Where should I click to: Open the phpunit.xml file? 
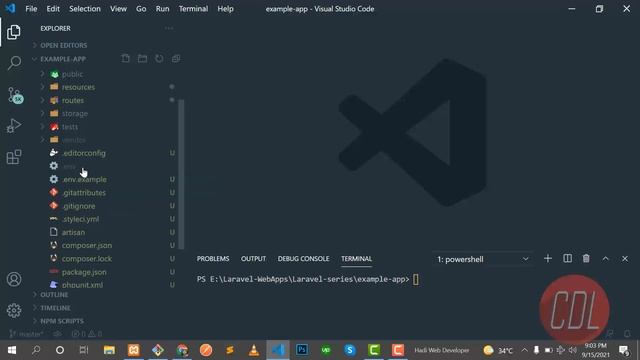point(82,285)
